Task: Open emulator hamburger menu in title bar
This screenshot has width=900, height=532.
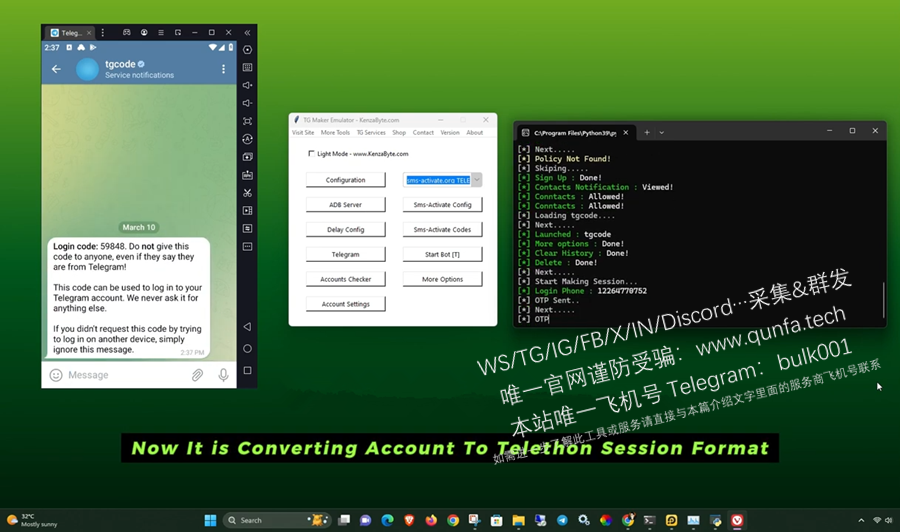Action: 161,33
